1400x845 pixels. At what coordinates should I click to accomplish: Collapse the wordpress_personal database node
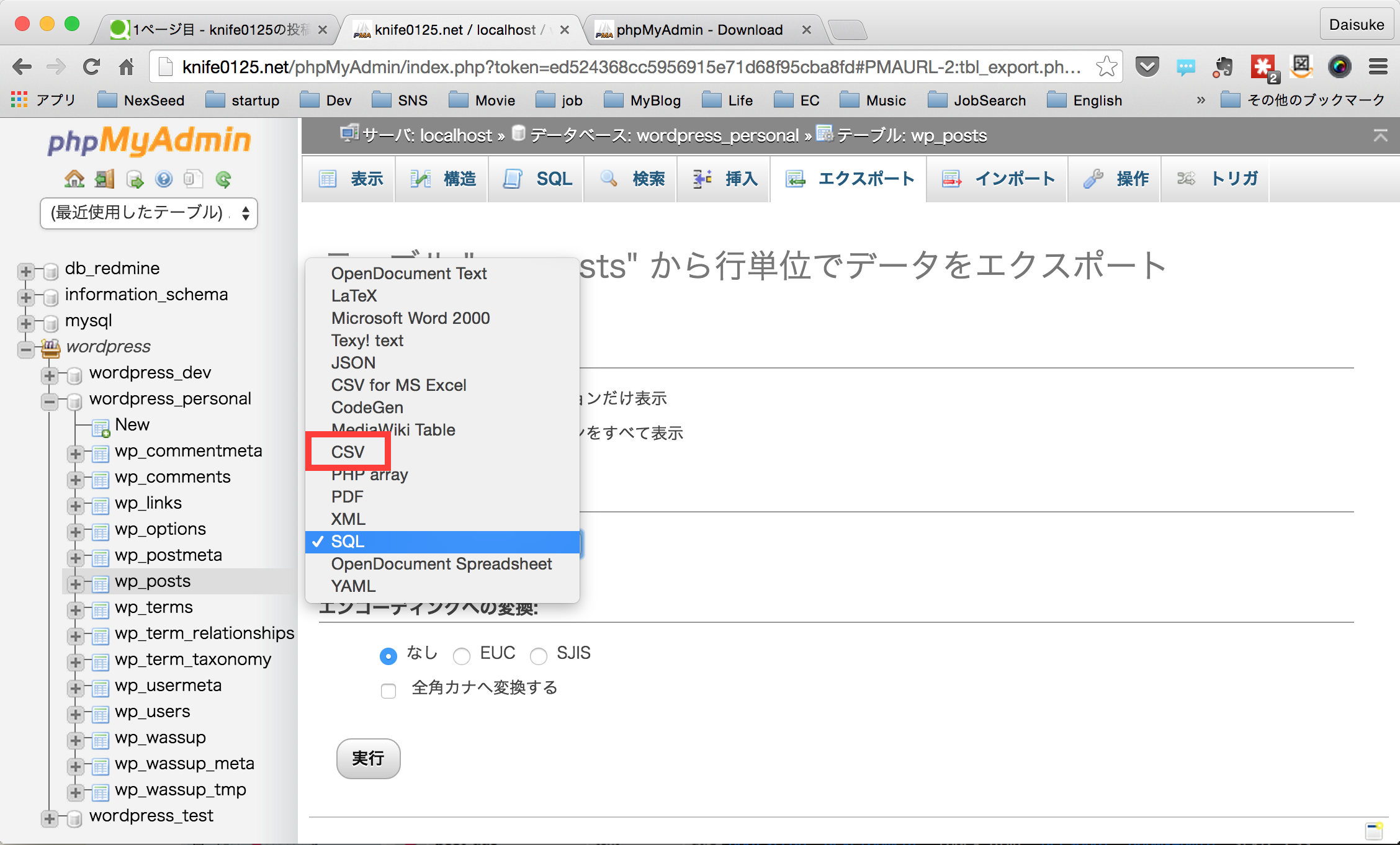tap(49, 401)
